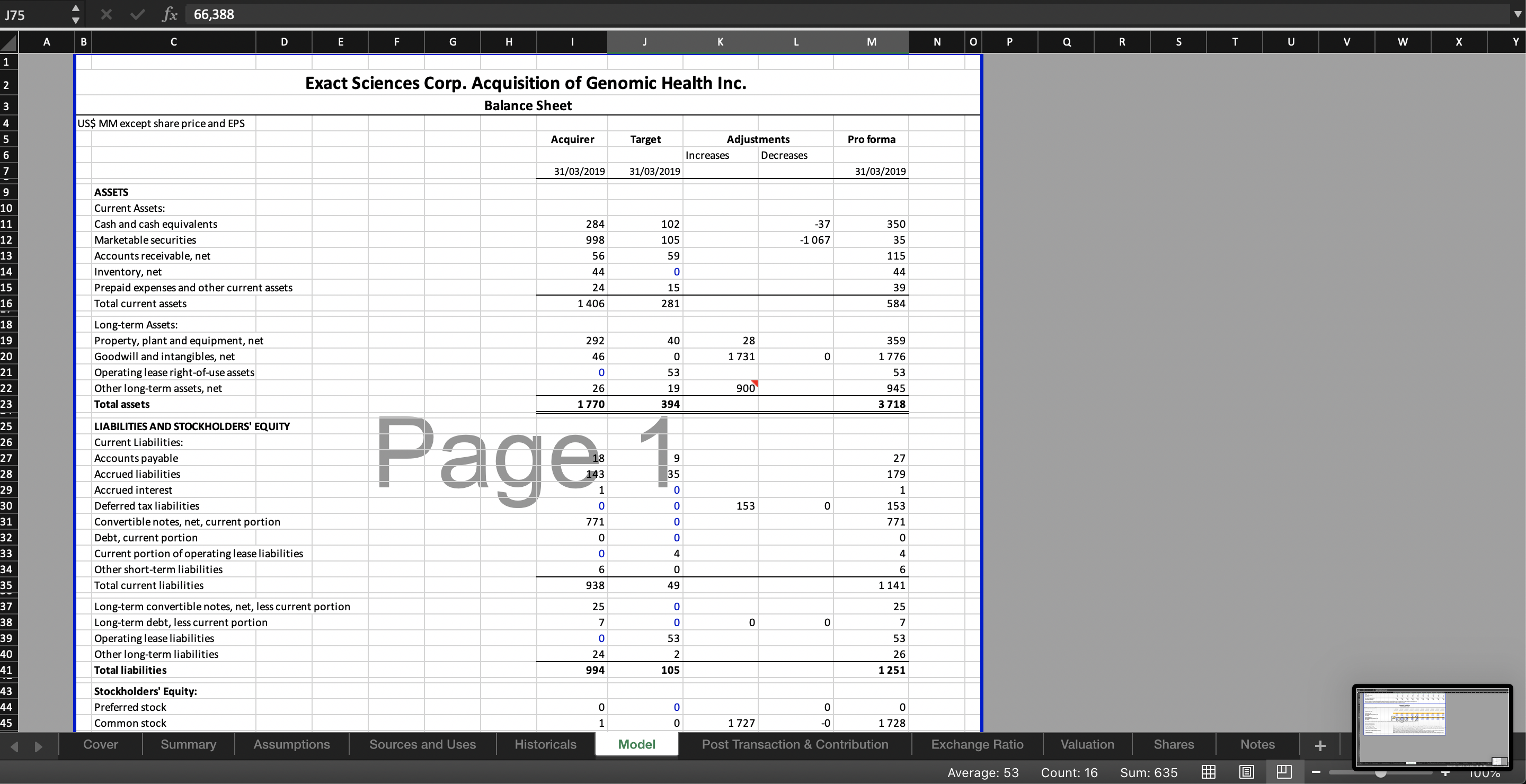Click 'Operating lease right-of-use assets' label
Image resolution: width=1526 pixels, height=784 pixels.
174,372
